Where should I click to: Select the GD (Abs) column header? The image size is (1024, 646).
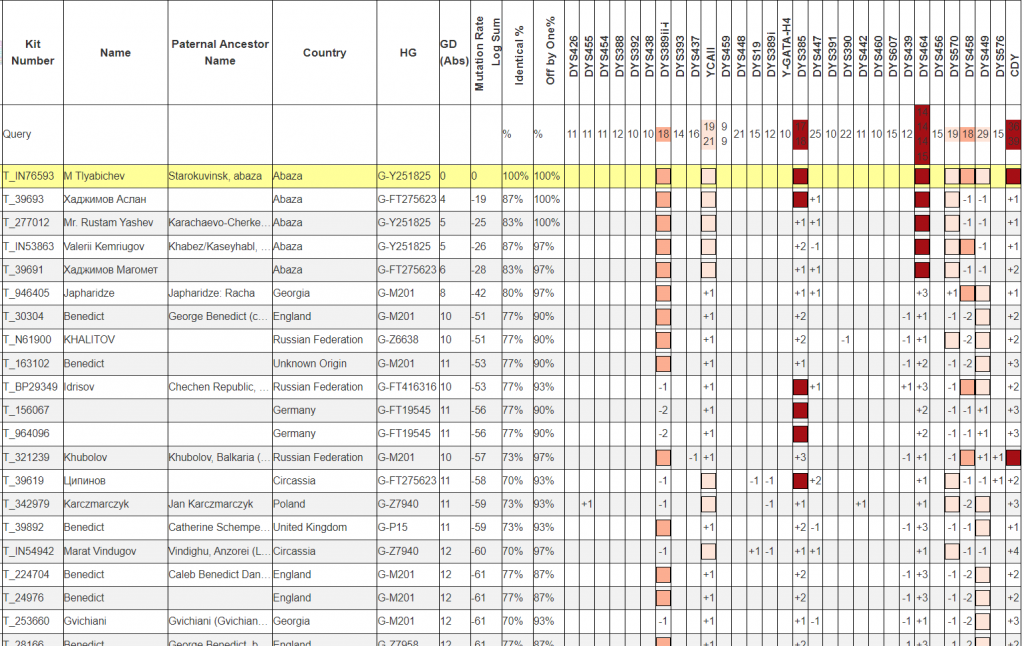[x=453, y=53]
